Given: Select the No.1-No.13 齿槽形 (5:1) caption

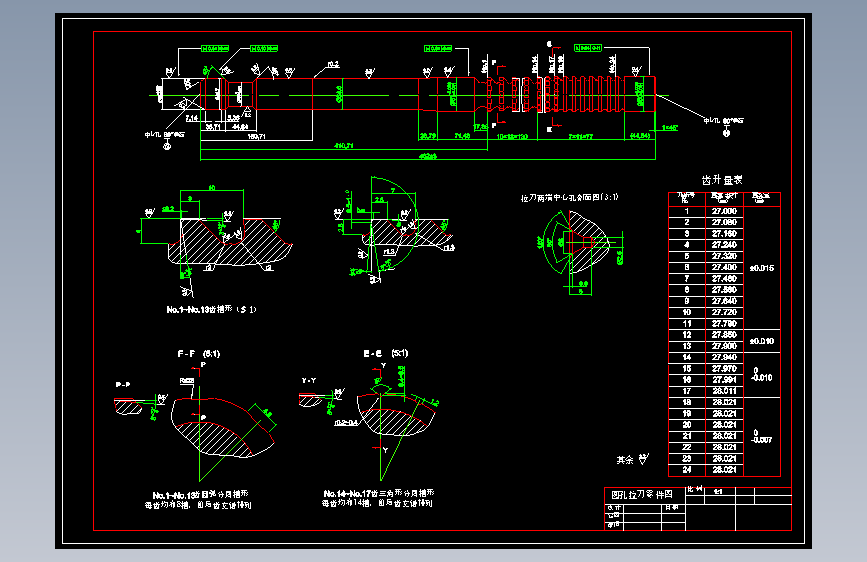Looking at the screenshot, I should [211, 310].
